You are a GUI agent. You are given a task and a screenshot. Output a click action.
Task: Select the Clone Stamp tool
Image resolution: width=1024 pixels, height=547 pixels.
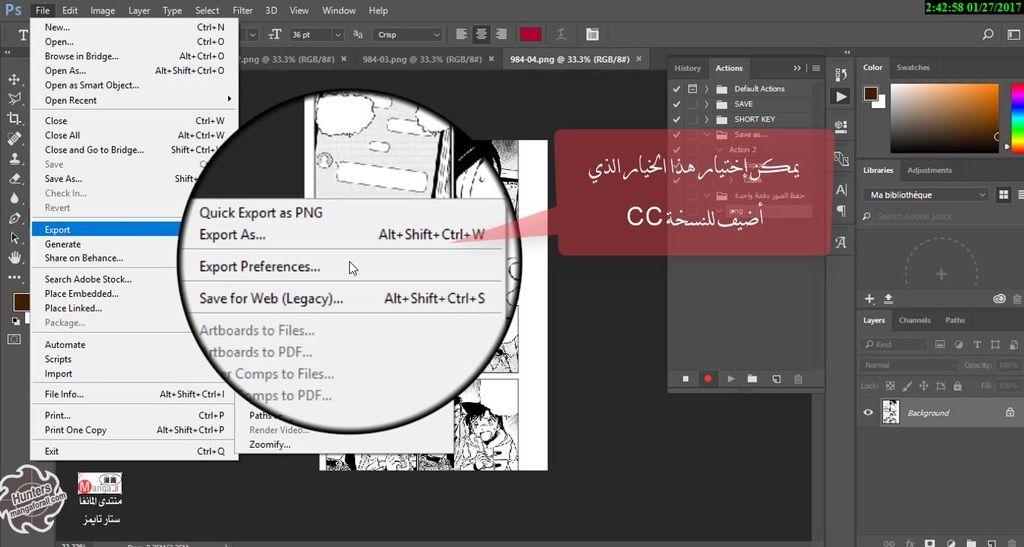(14, 159)
